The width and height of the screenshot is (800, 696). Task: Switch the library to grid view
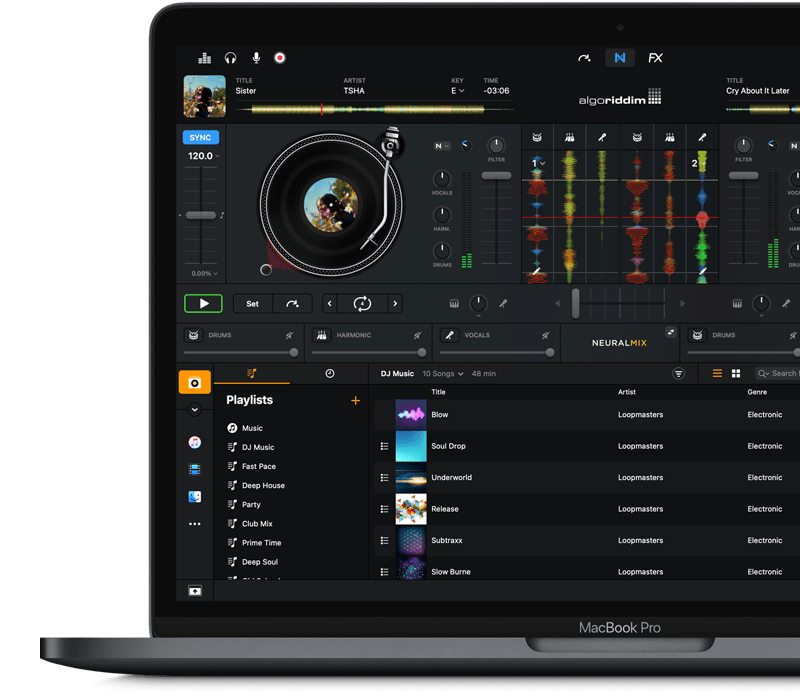coord(736,373)
